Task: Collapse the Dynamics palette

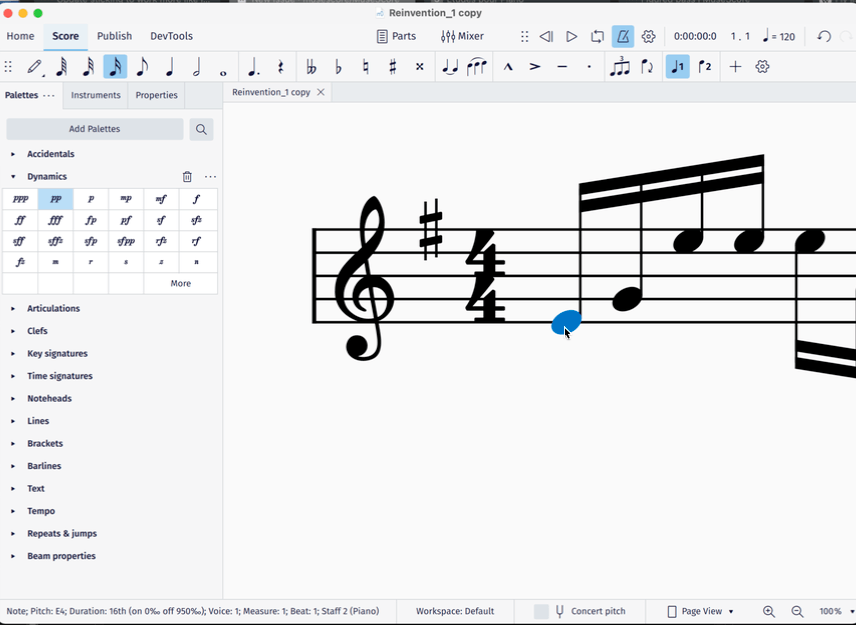Action: [13, 177]
